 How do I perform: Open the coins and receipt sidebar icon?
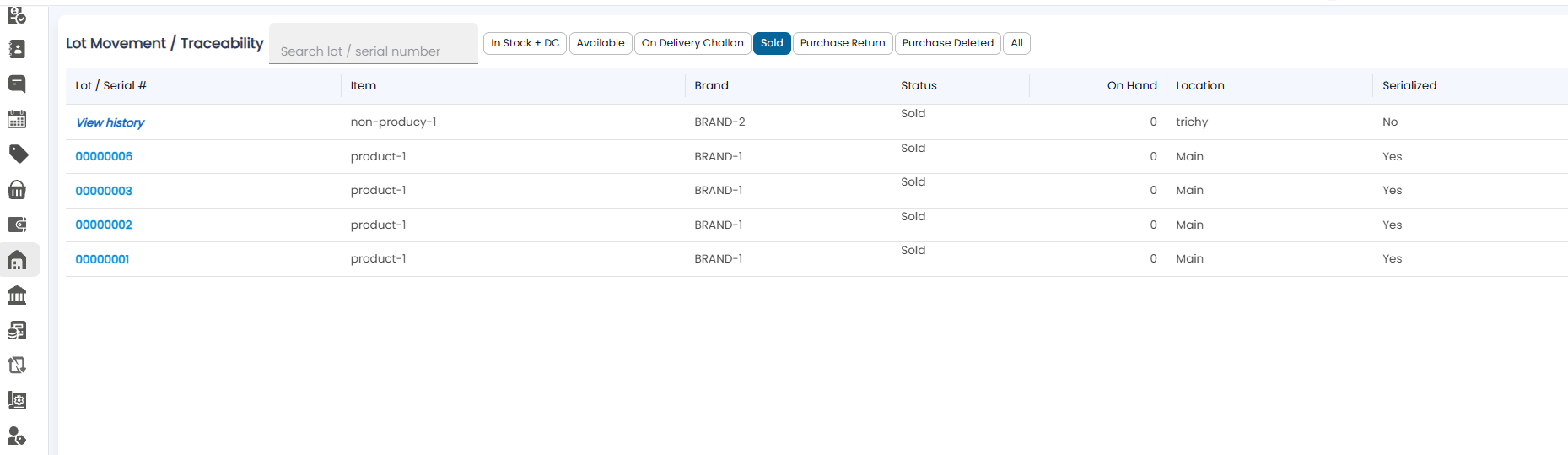click(17, 330)
